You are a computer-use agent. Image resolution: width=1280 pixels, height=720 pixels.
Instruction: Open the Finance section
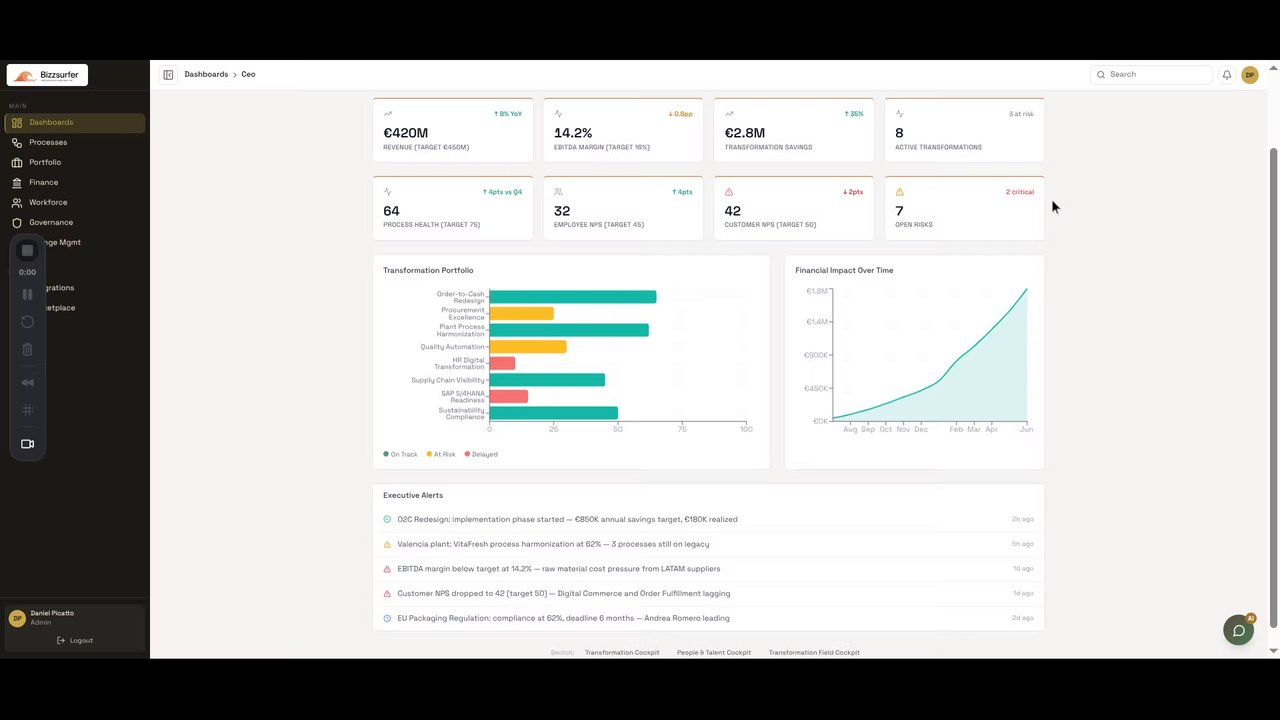(x=75, y=182)
